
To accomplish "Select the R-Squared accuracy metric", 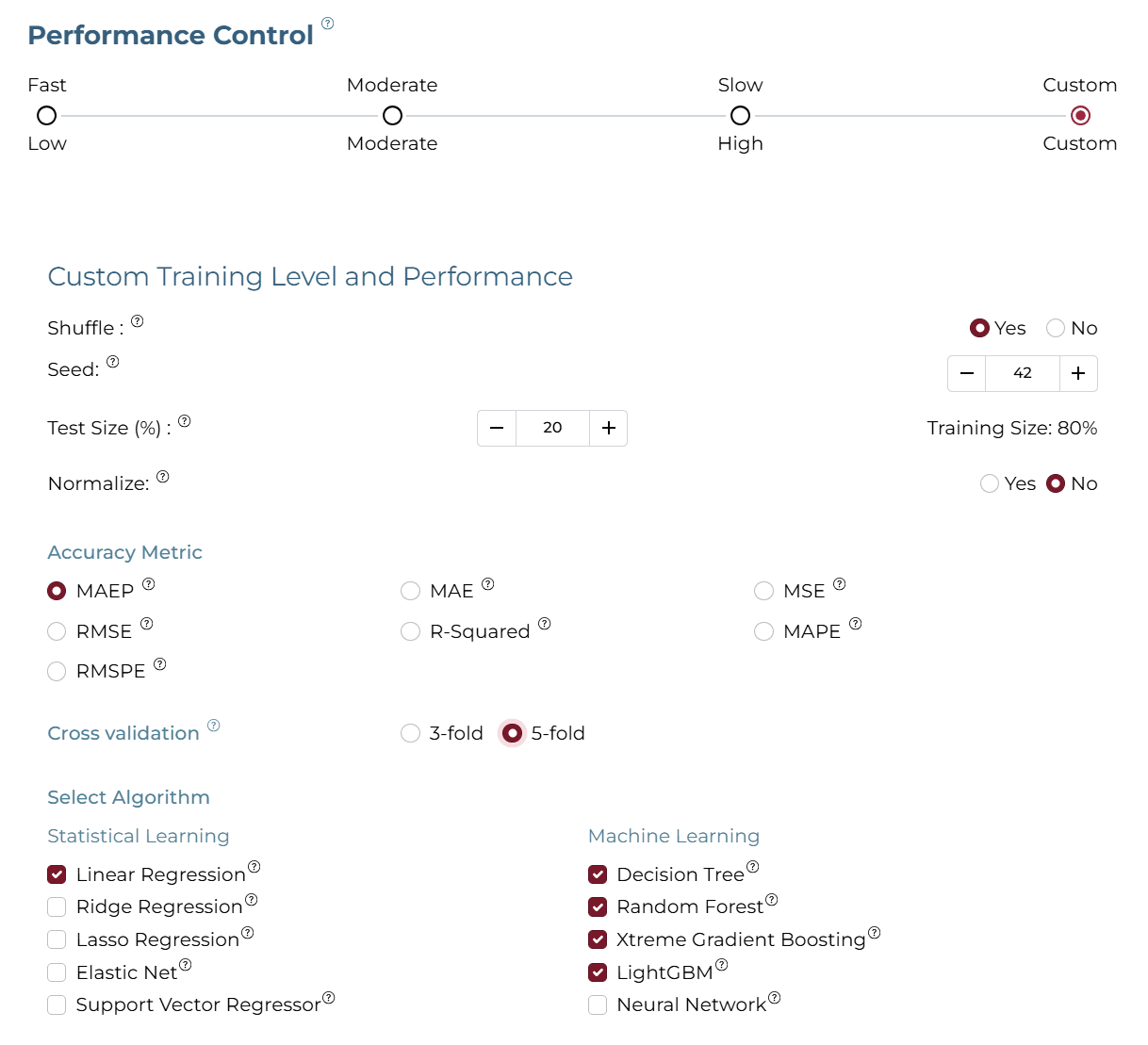I will [x=410, y=631].
